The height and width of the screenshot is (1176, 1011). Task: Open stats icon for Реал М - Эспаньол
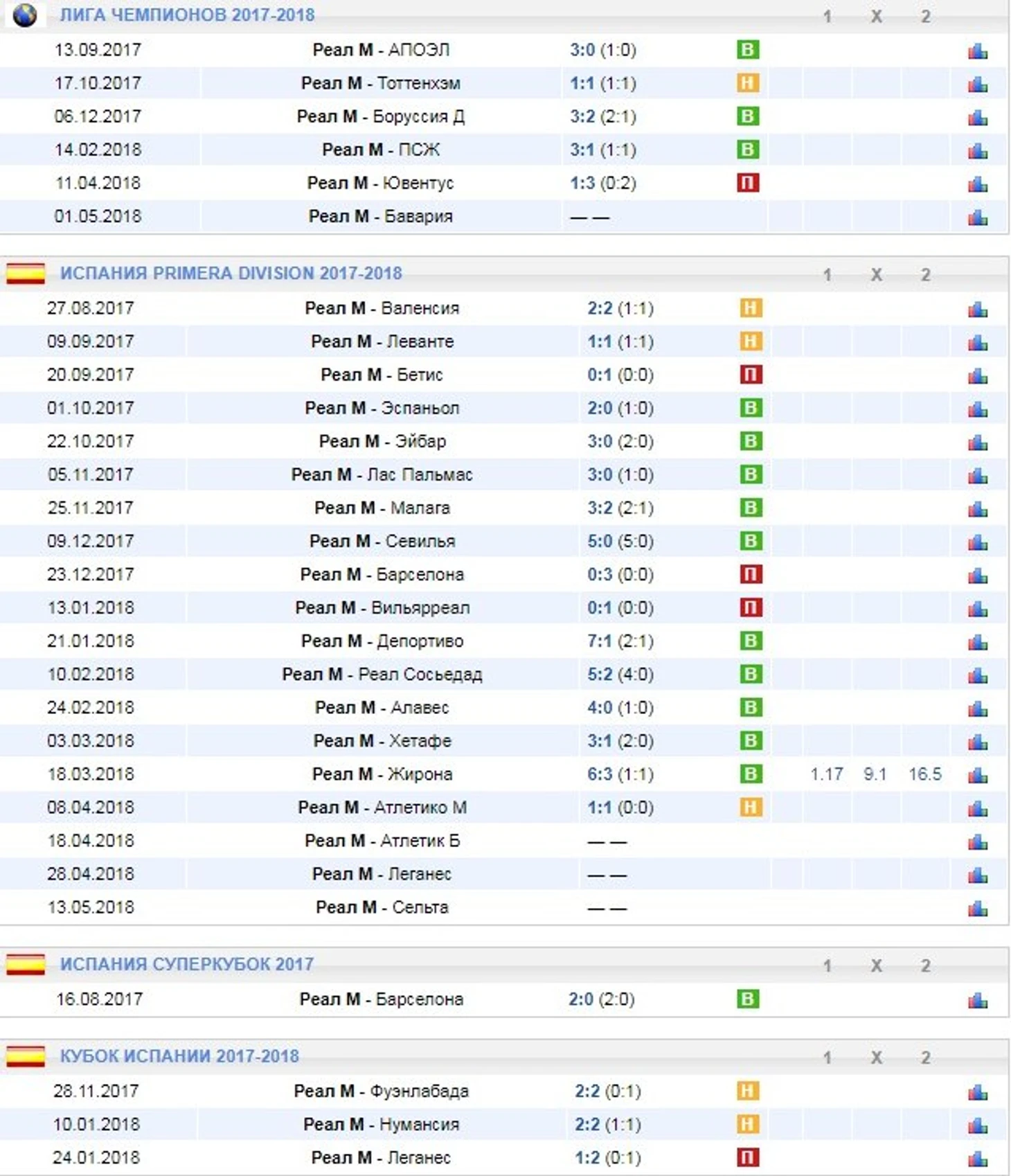pos(978,409)
